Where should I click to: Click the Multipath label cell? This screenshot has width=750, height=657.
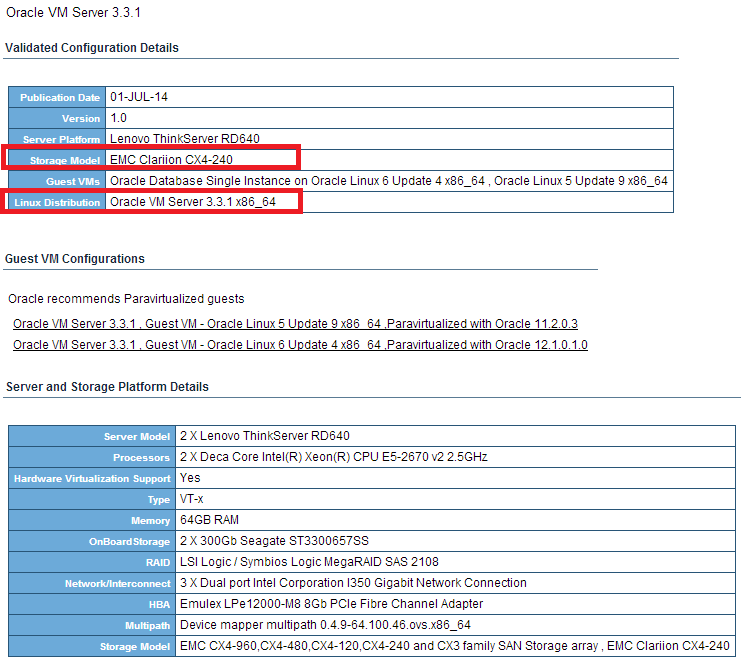coord(92,625)
